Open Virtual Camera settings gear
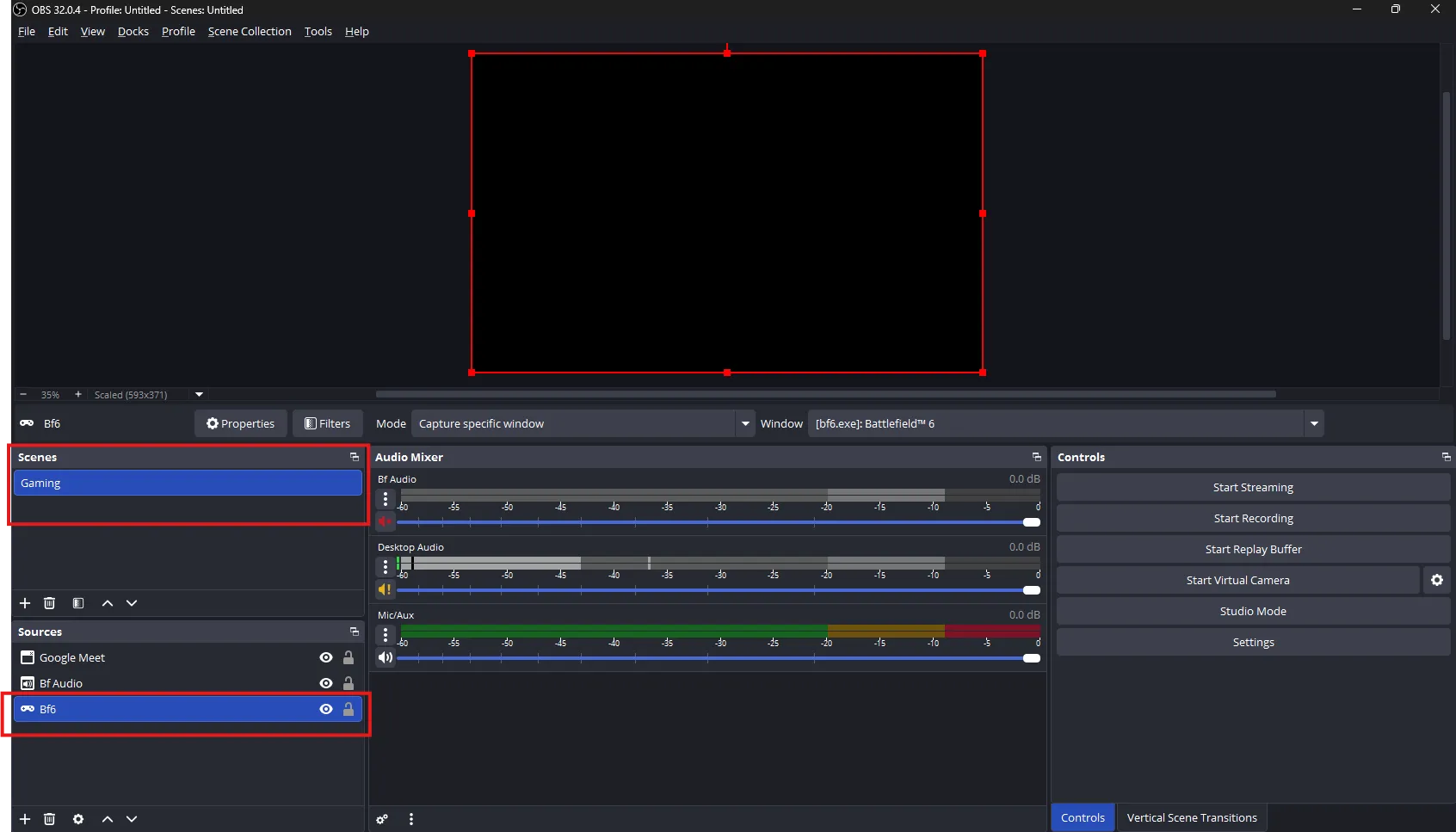The height and width of the screenshot is (832, 1456). coord(1436,580)
